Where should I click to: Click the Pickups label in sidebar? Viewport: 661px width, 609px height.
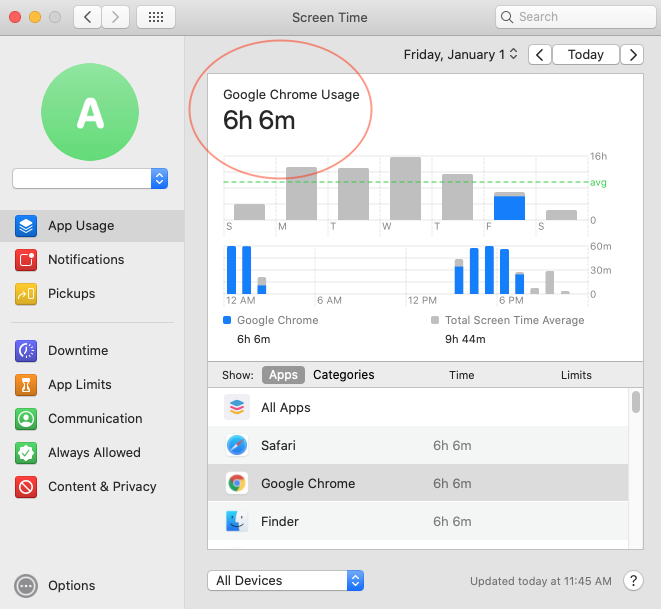coord(72,294)
